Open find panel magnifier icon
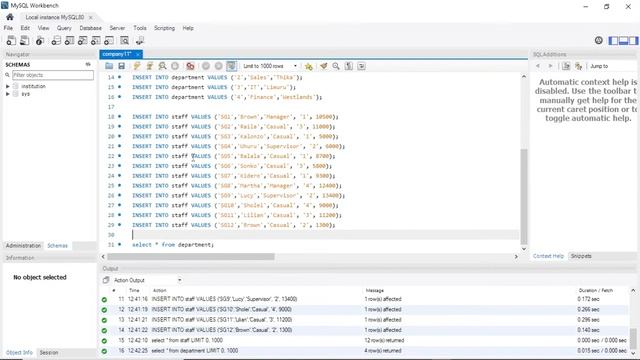The width and height of the screenshot is (640, 360). (x=336, y=66)
